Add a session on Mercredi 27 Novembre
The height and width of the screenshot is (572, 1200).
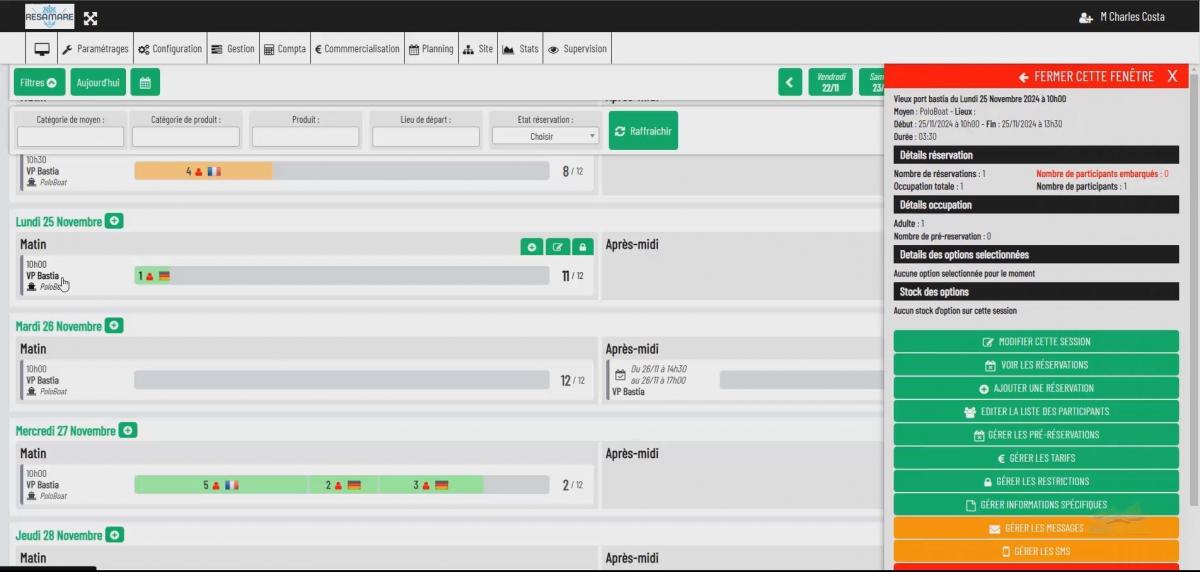tap(127, 430)
